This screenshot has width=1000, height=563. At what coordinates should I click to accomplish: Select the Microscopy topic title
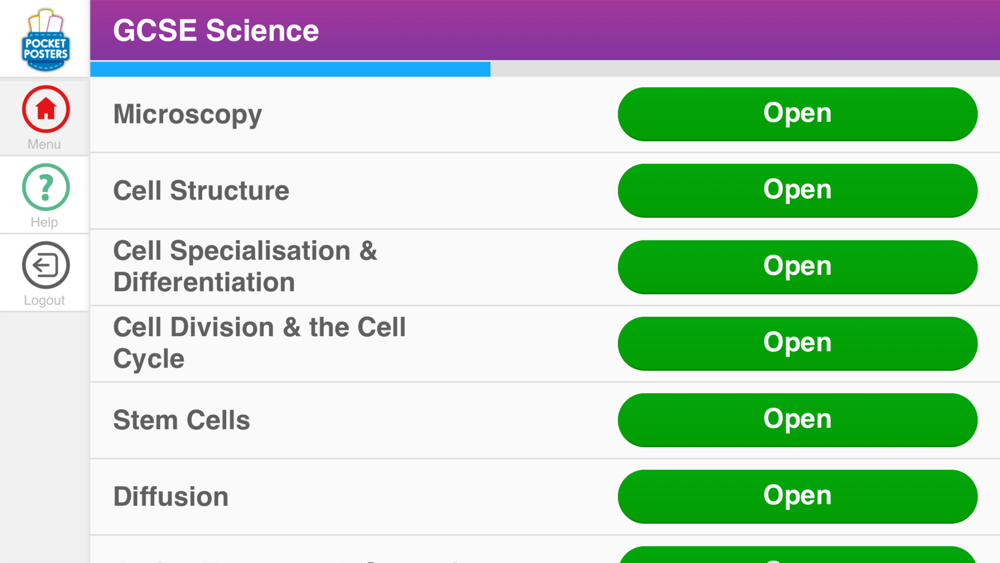[x=187, y=114]
